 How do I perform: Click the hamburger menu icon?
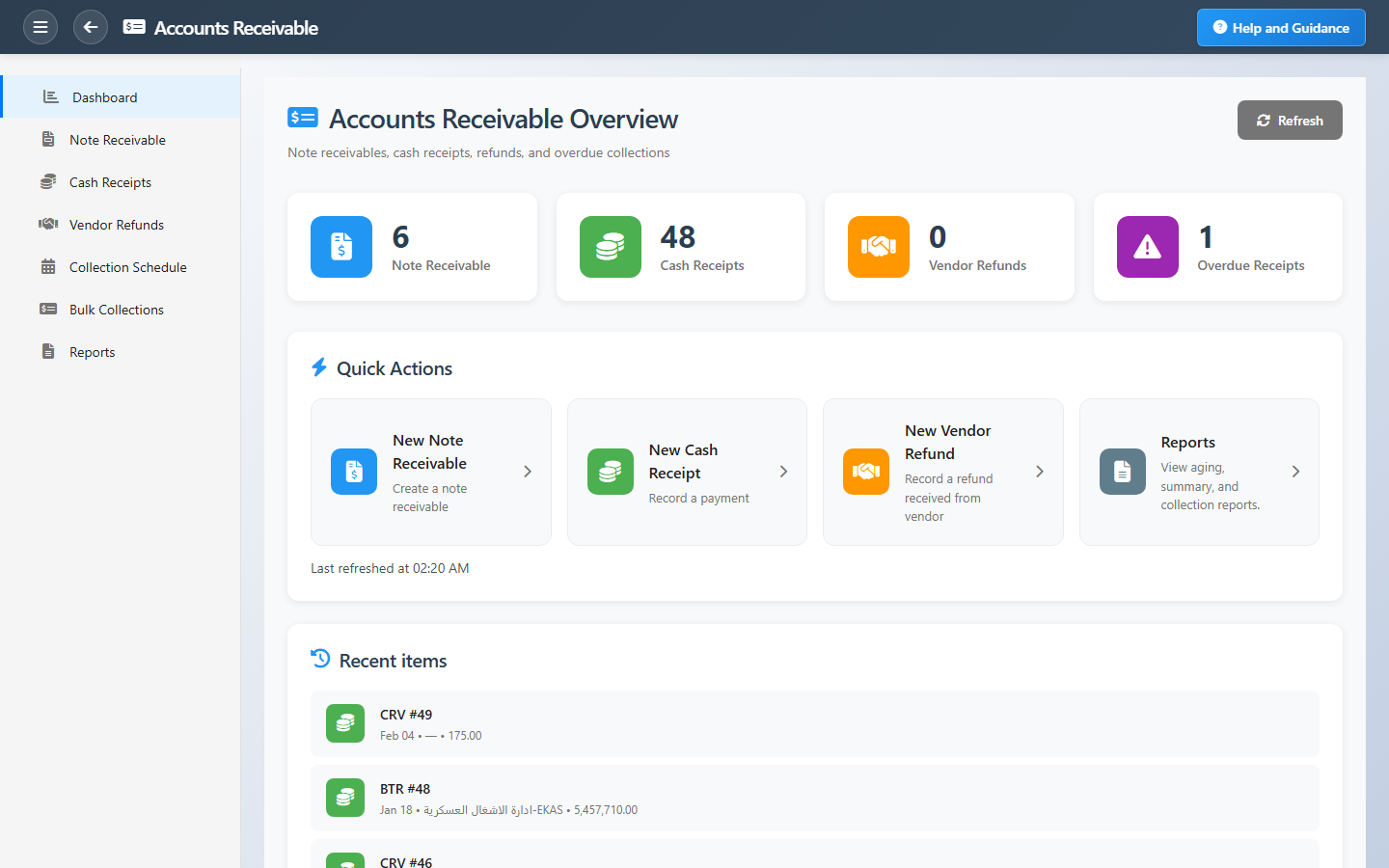click(40, 27)
